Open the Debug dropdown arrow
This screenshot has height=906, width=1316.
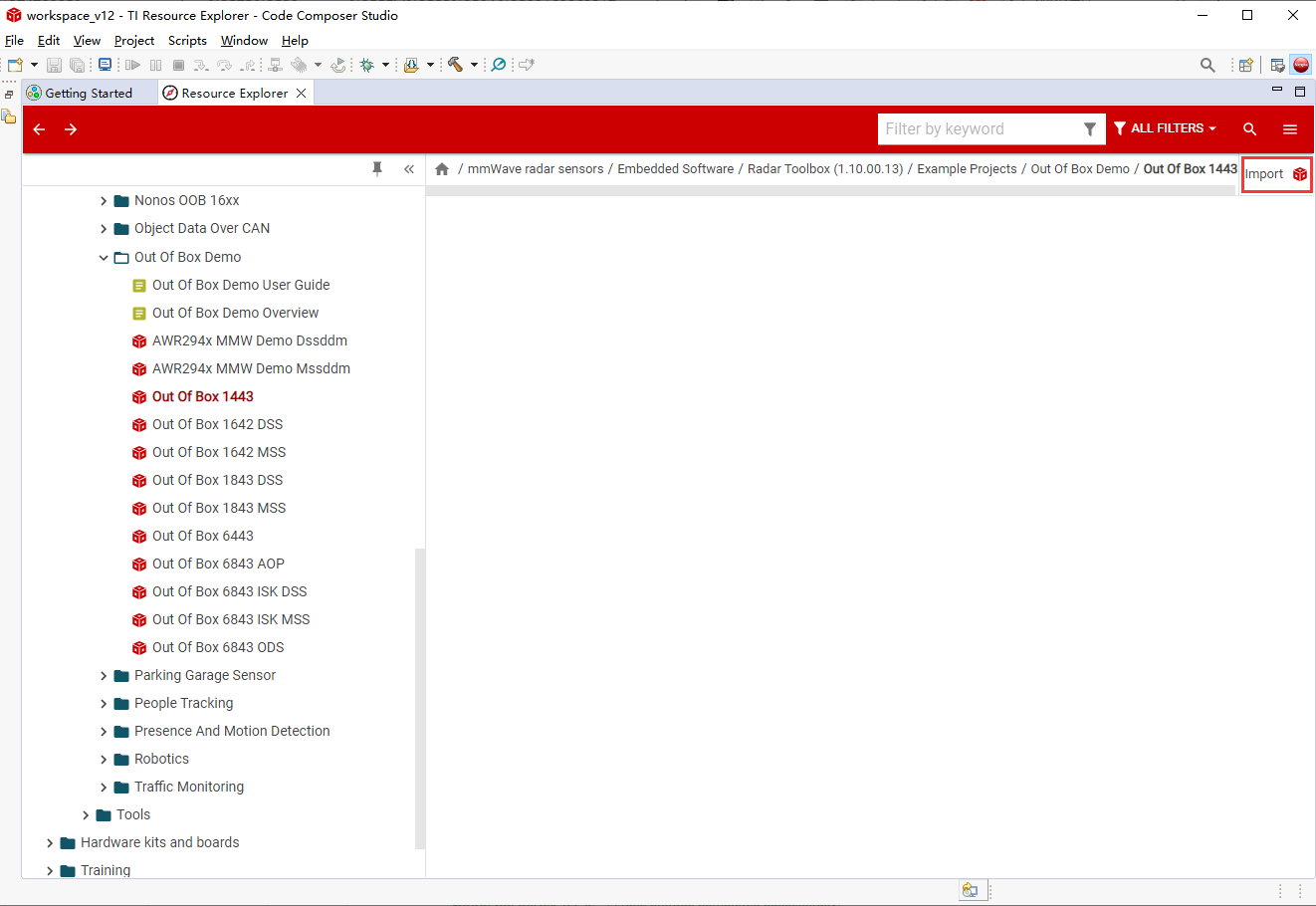tap(385, 65)
